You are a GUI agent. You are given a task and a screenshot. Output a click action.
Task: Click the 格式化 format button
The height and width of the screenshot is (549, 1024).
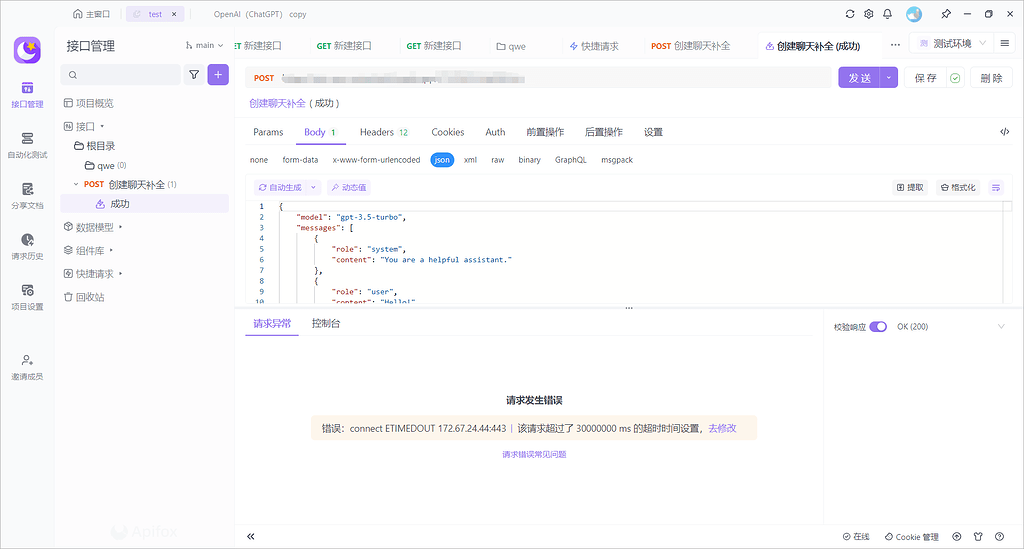pyautogui.click(x=958, y=187)
